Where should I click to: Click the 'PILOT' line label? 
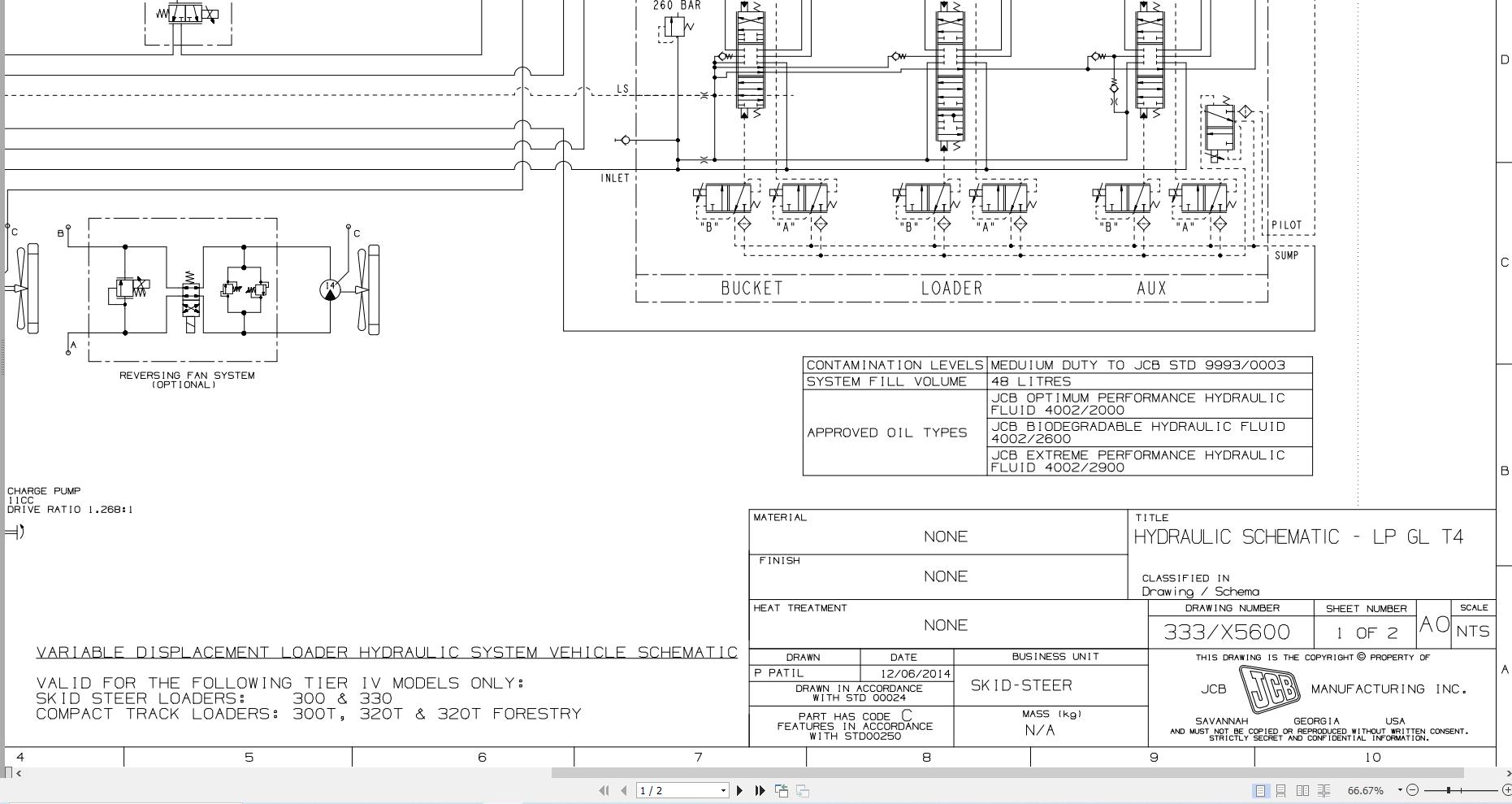(1287, 225)
